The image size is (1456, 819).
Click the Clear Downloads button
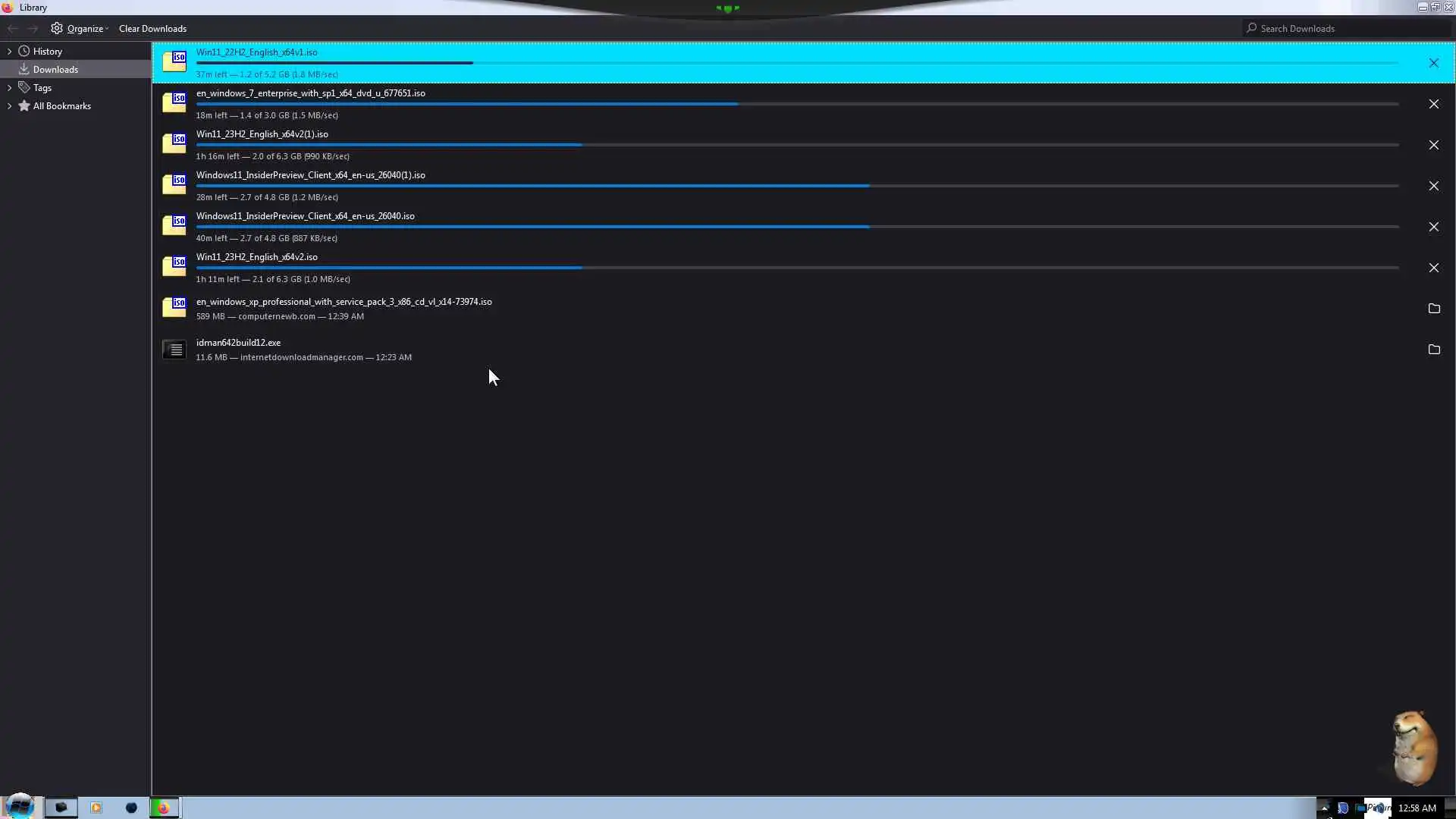[152, 29]
